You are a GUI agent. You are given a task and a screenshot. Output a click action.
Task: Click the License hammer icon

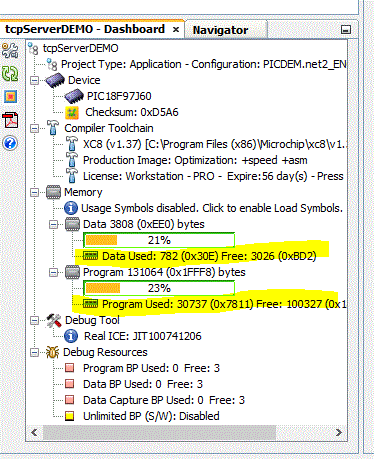pyautogui.click(x=71, y=176)
